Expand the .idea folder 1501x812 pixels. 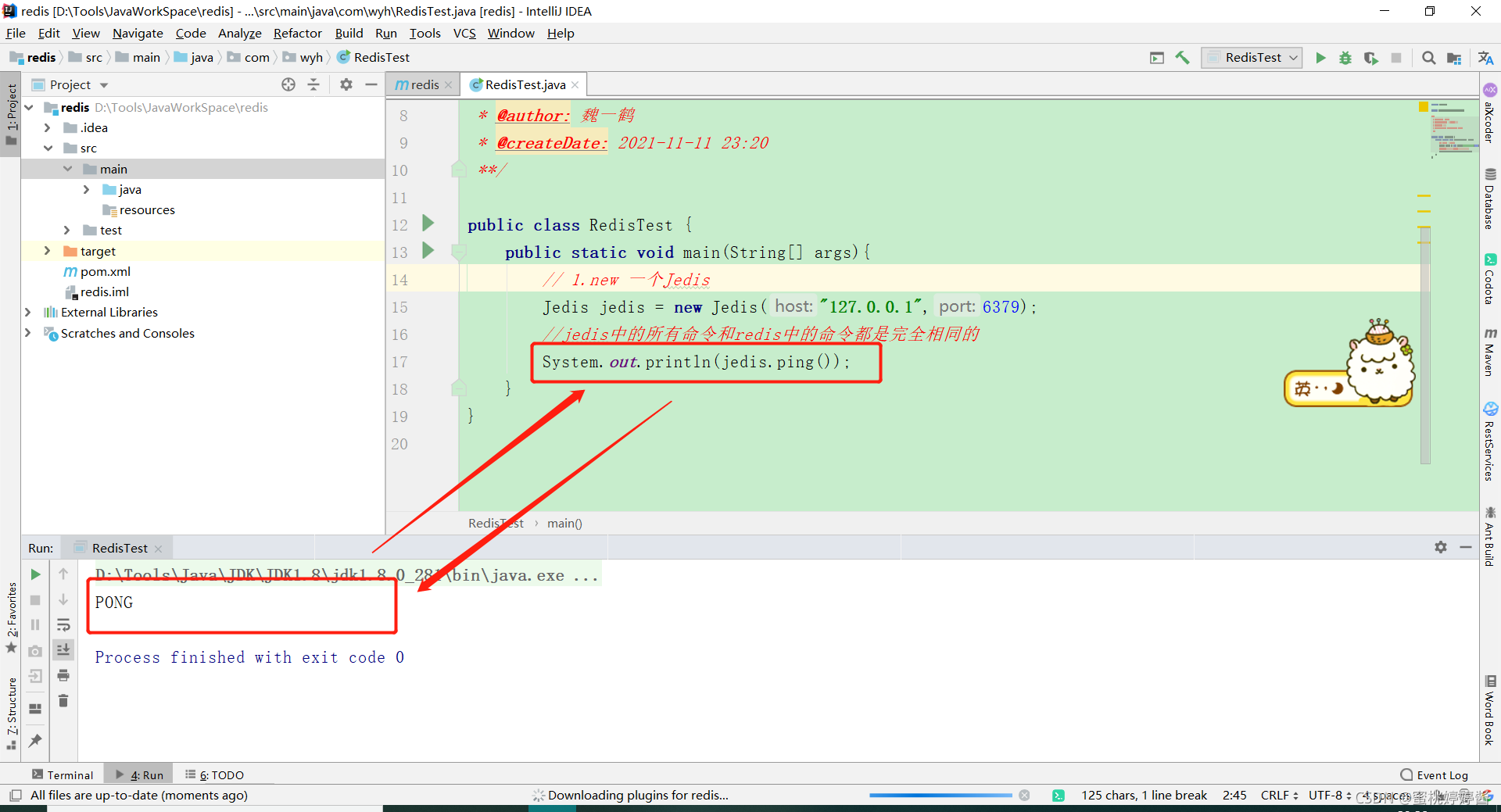pyautogui.click(x=48, y=127)
